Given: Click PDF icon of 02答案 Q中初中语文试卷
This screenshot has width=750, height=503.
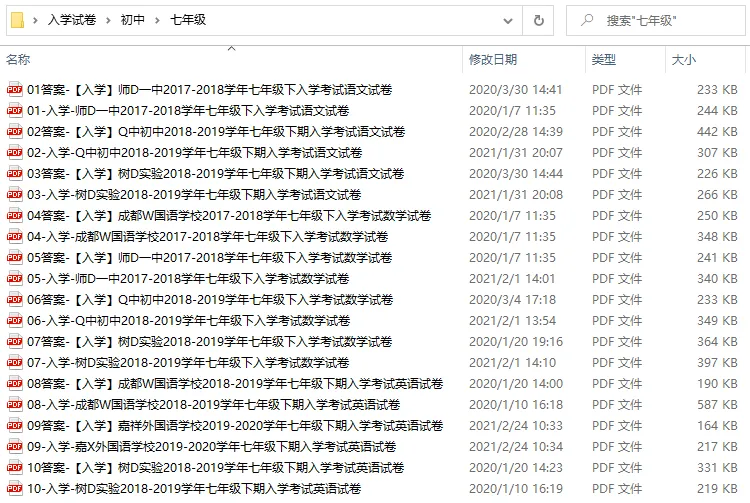Looking at the screenshot, I should pos(14,131).
